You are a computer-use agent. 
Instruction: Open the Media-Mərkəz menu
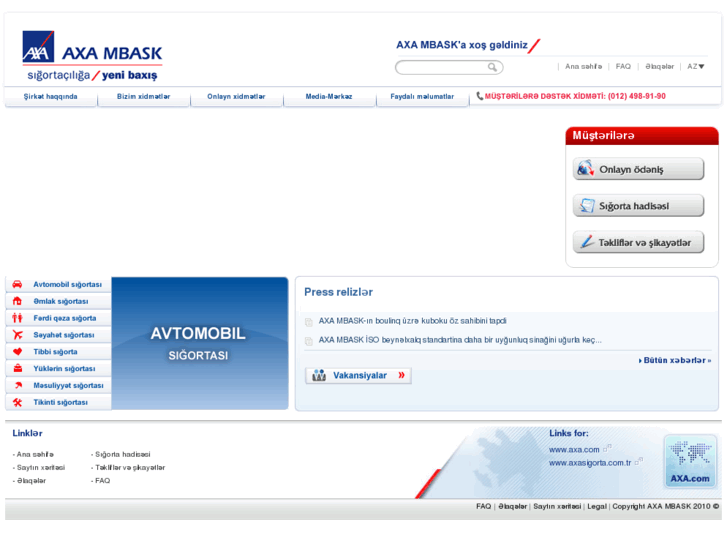(329, 96)
